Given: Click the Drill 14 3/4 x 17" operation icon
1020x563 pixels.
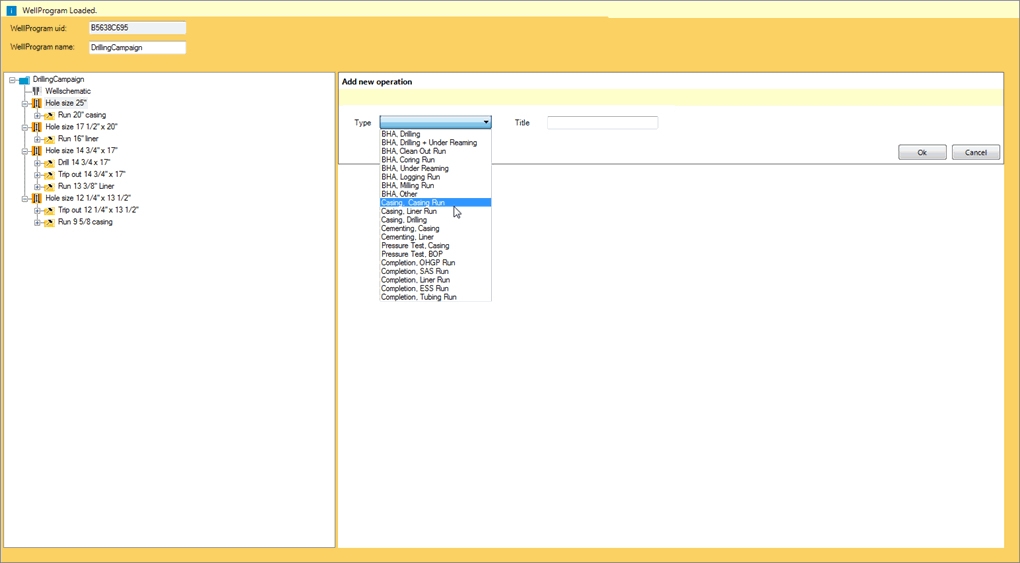Looking at the screenshot, I should pos(49,163).
